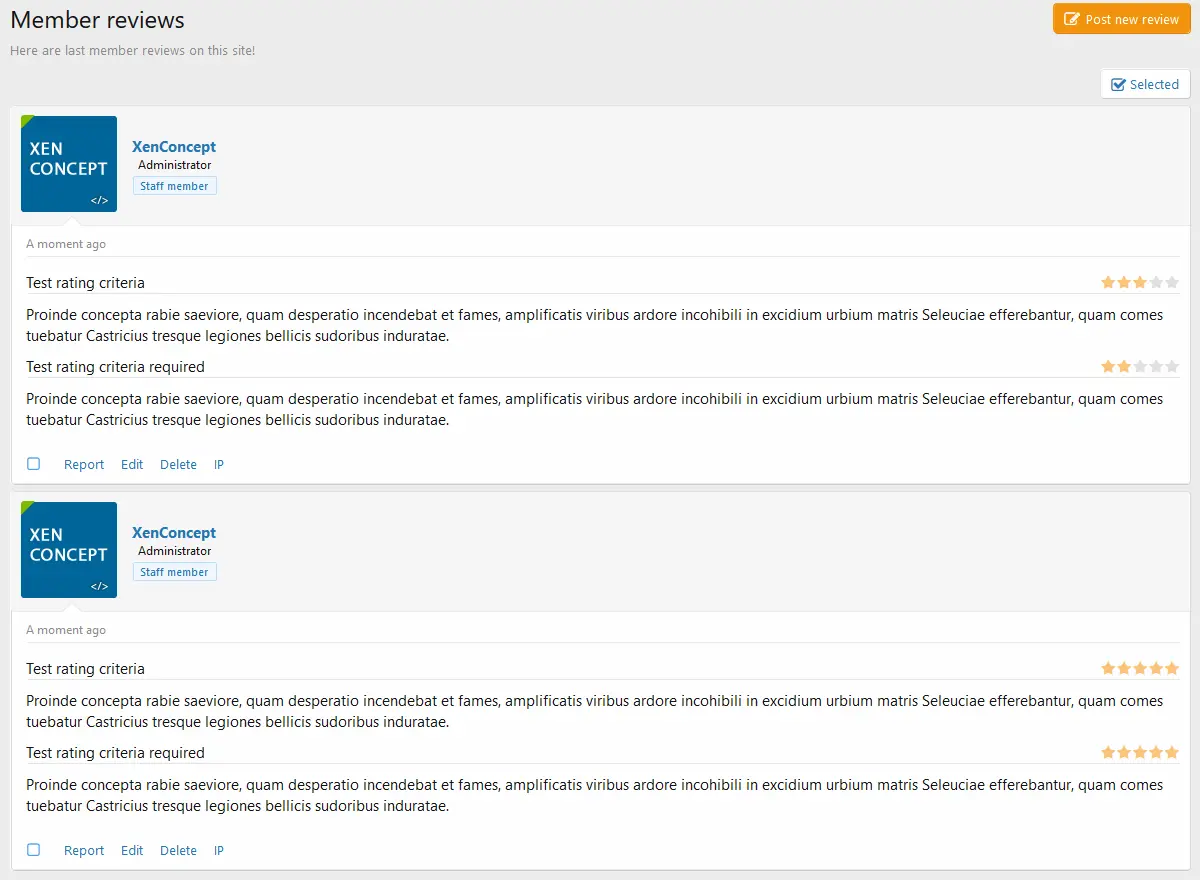Delete the first review
Viewport: 1200px width, 880px height.
(178, 465)
